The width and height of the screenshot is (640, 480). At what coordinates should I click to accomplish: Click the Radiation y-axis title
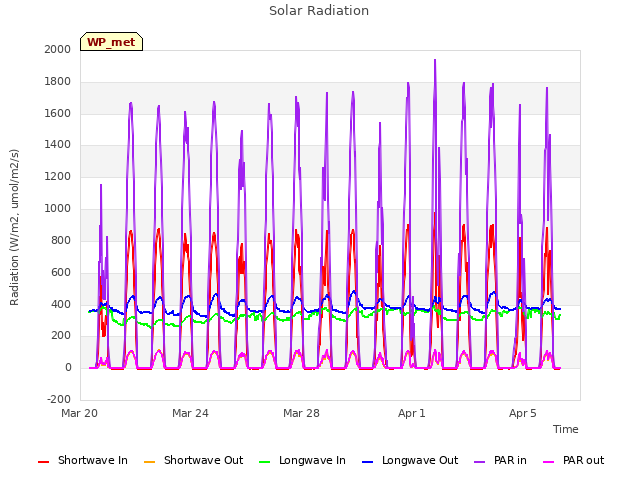point(14,227)
